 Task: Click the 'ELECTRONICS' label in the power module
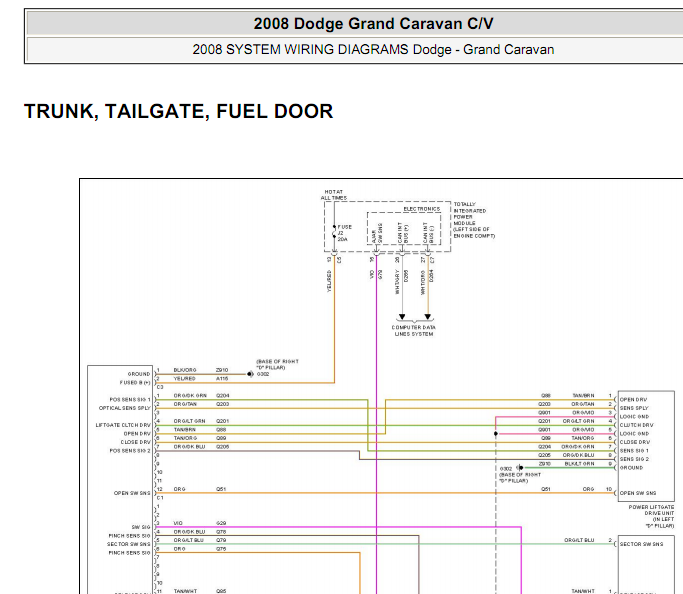pos(422,209)
